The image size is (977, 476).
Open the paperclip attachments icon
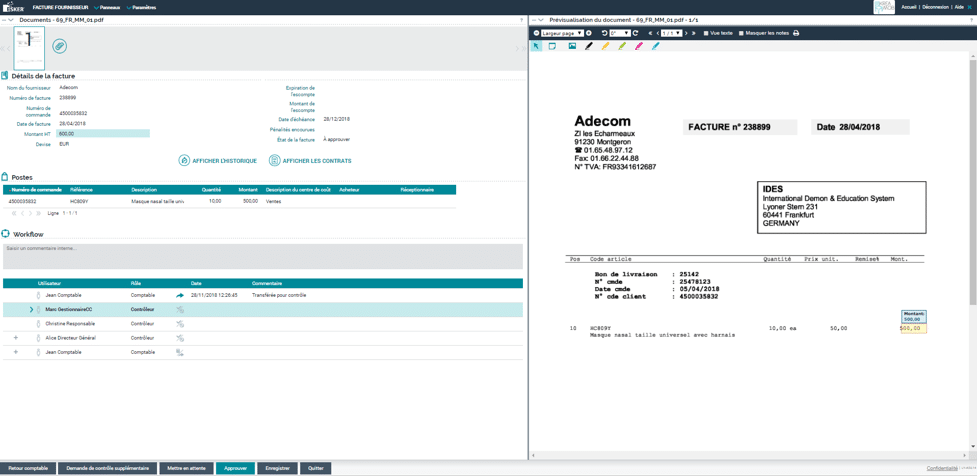pos(59,45)
